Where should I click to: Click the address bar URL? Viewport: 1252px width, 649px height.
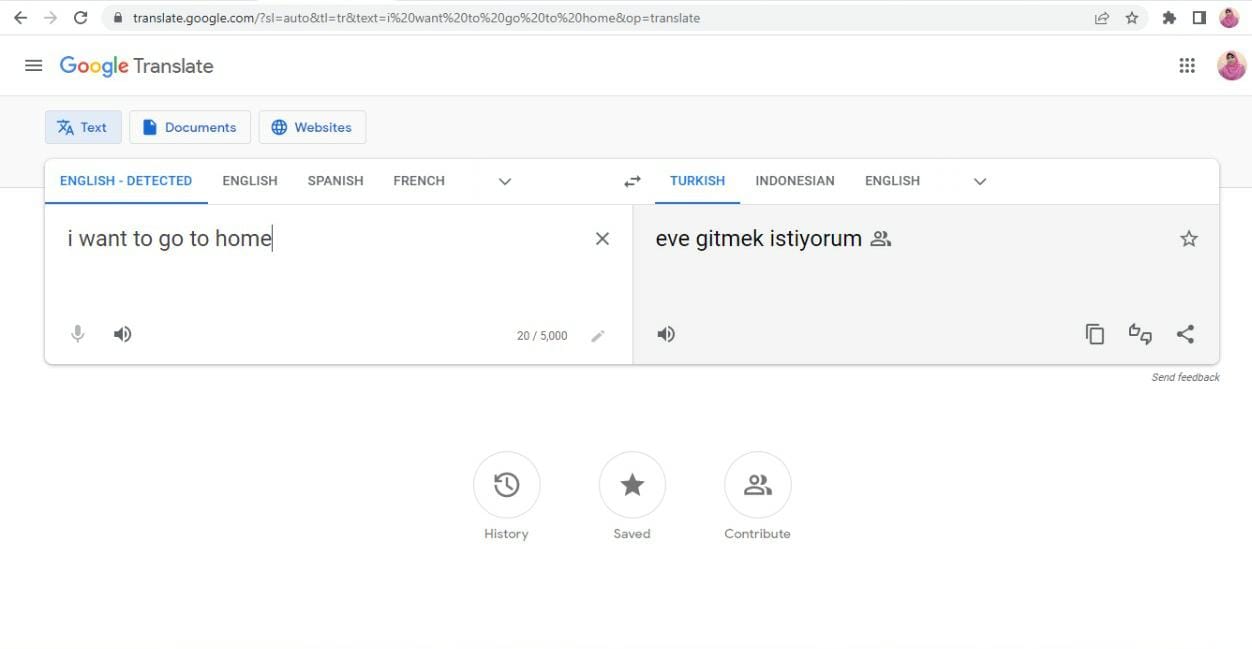tap(416, 18)
